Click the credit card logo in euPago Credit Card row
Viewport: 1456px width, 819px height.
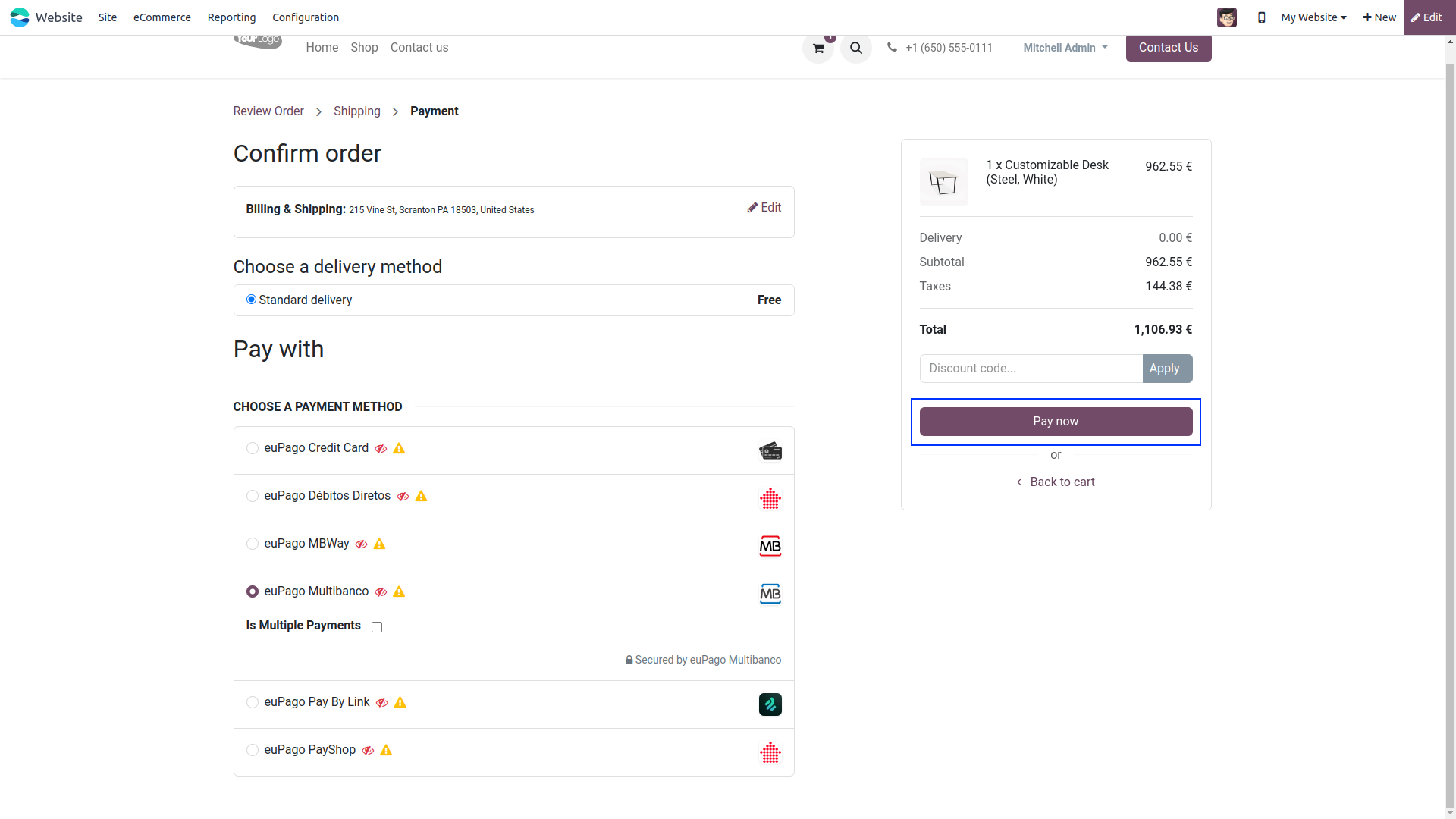(770, 451)
